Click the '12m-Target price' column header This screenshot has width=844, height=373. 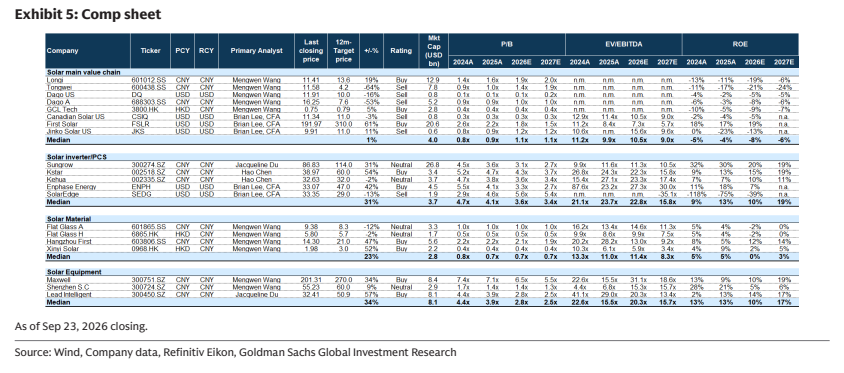click(343, 51)
